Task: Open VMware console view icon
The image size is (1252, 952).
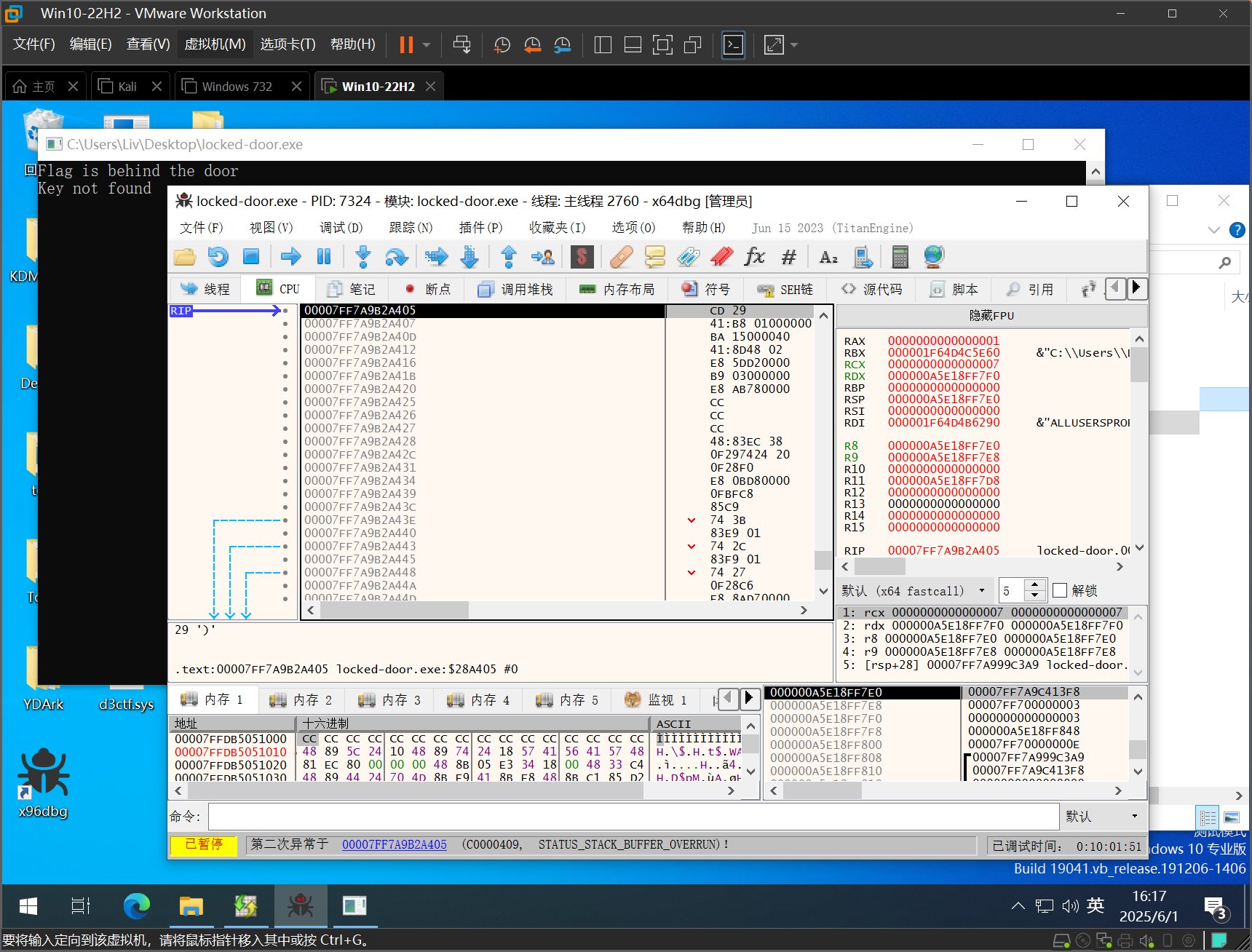Action: pyautogui.click(x=733, y=45)
